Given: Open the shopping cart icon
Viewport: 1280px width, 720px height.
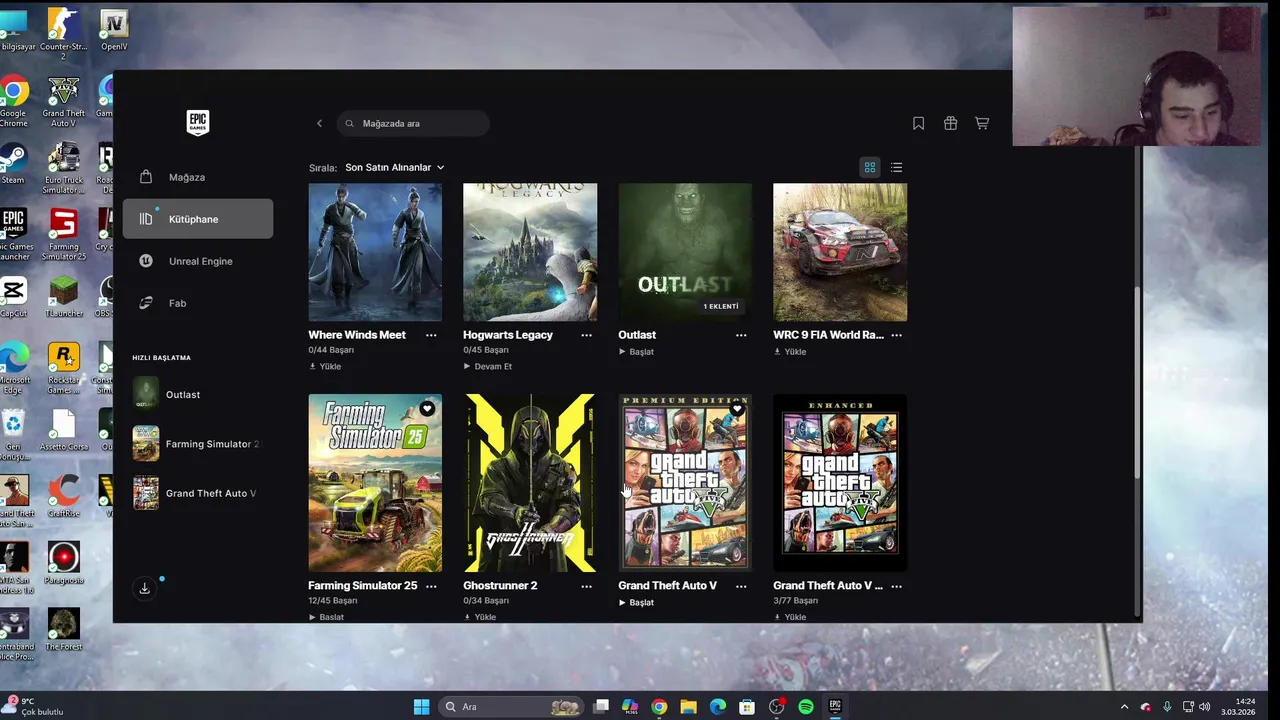Looking at the screenshot, I should (982, 123).
